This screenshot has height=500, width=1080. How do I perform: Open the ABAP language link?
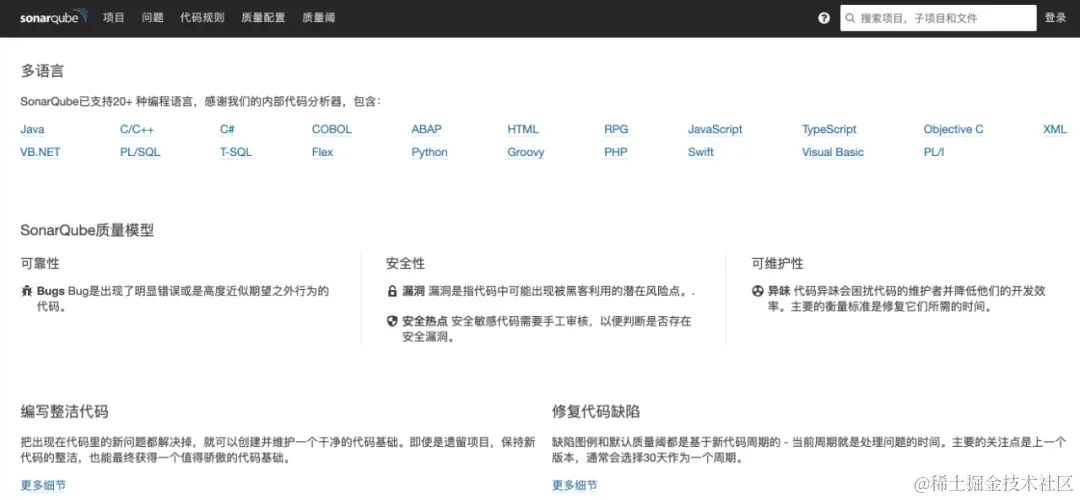tap(426, 129)
